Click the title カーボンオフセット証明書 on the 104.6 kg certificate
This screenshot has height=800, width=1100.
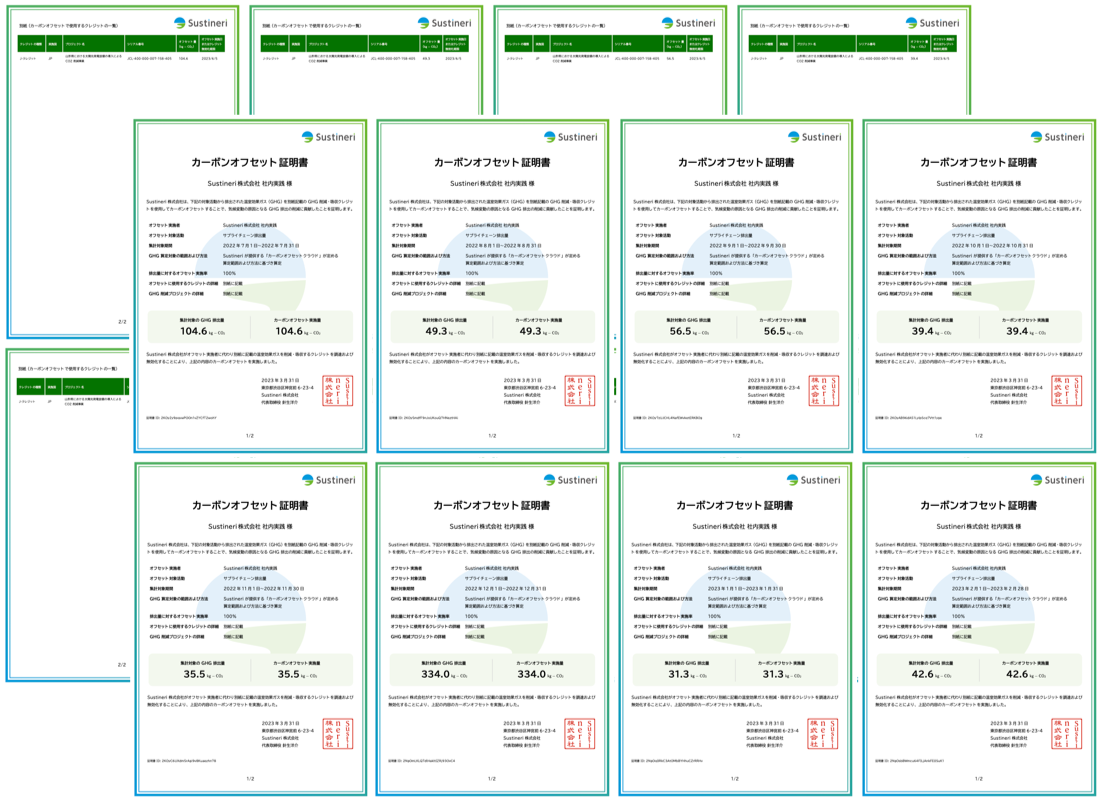tap(250, 162)
